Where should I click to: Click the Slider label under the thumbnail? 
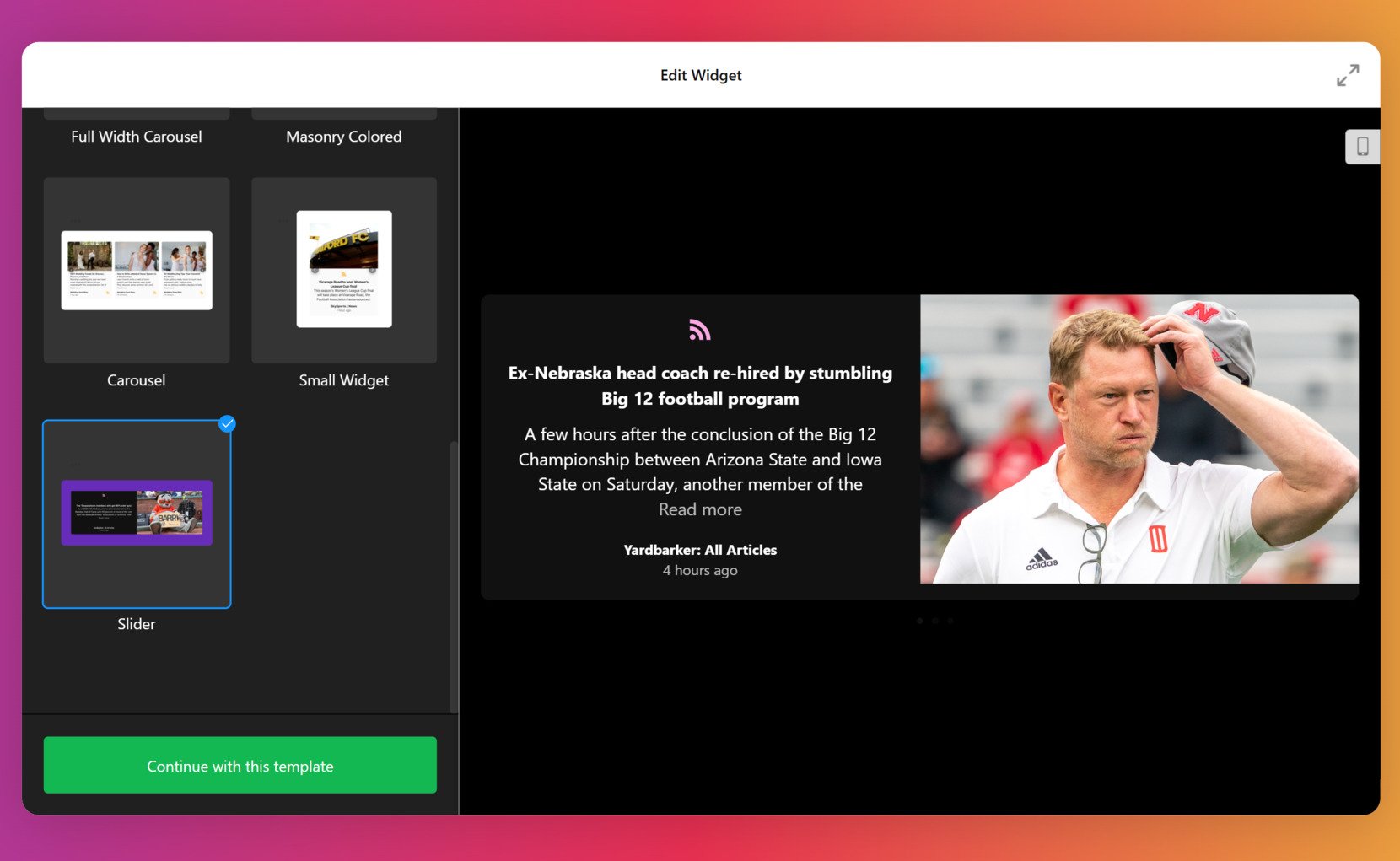point(137,624)
